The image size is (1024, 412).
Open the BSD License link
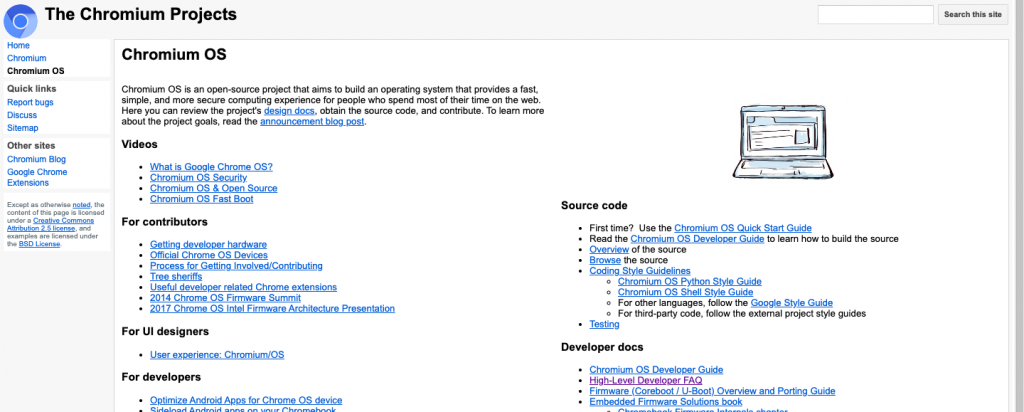[39, 244]
